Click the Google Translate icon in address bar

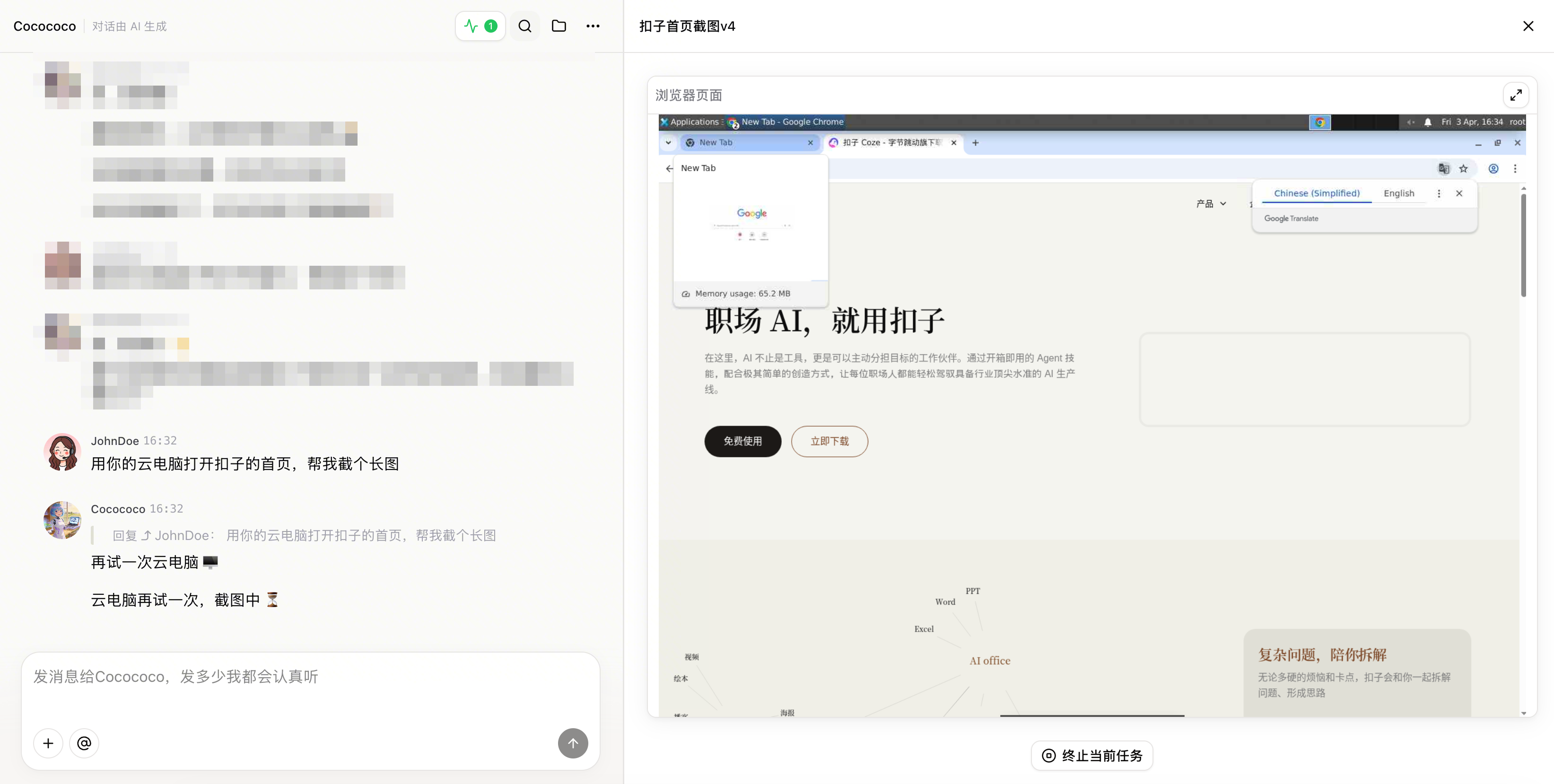pyautogui.click(x=1444, y=169)
